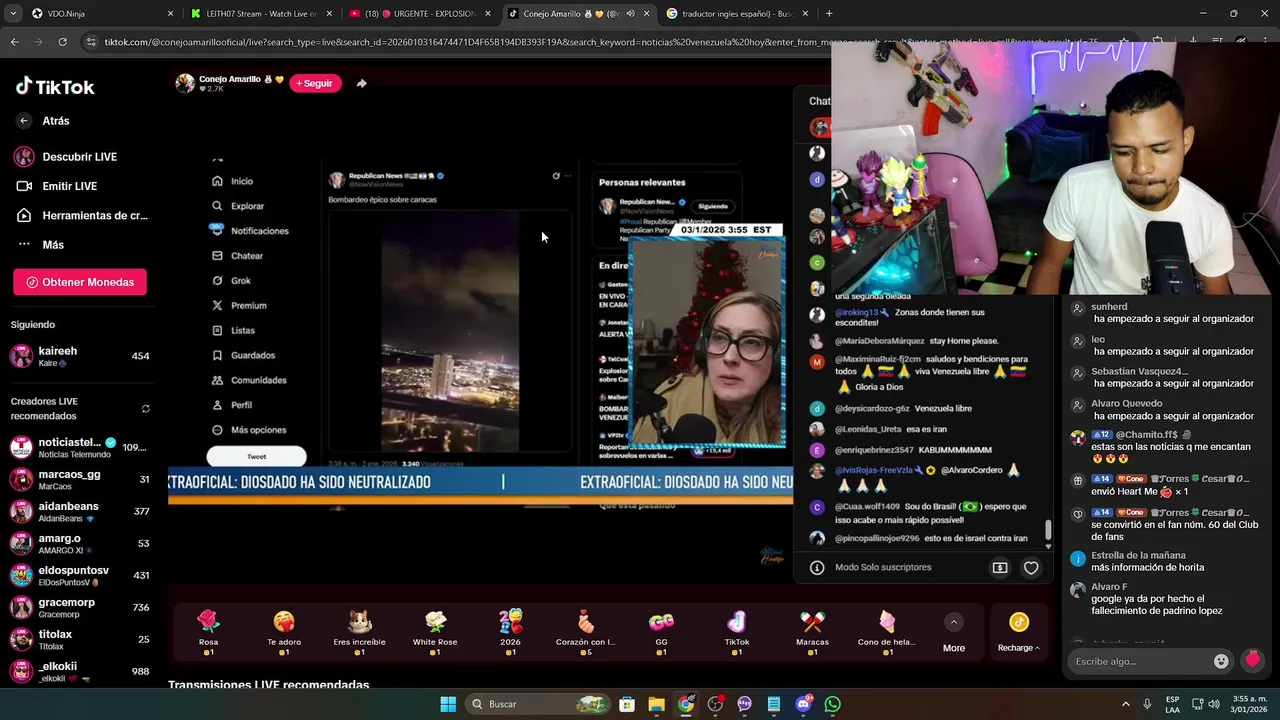The width and height of the screenshot is (1280, 720).
Task: Open the gift money icon in chat
Action: [999, 567]
